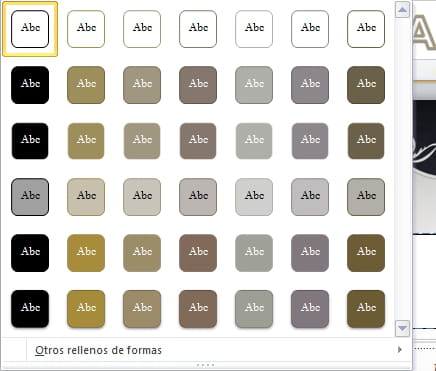Select the gray style with black border
The width and height of the screenshot is (436, 371).
pos(30,197)
